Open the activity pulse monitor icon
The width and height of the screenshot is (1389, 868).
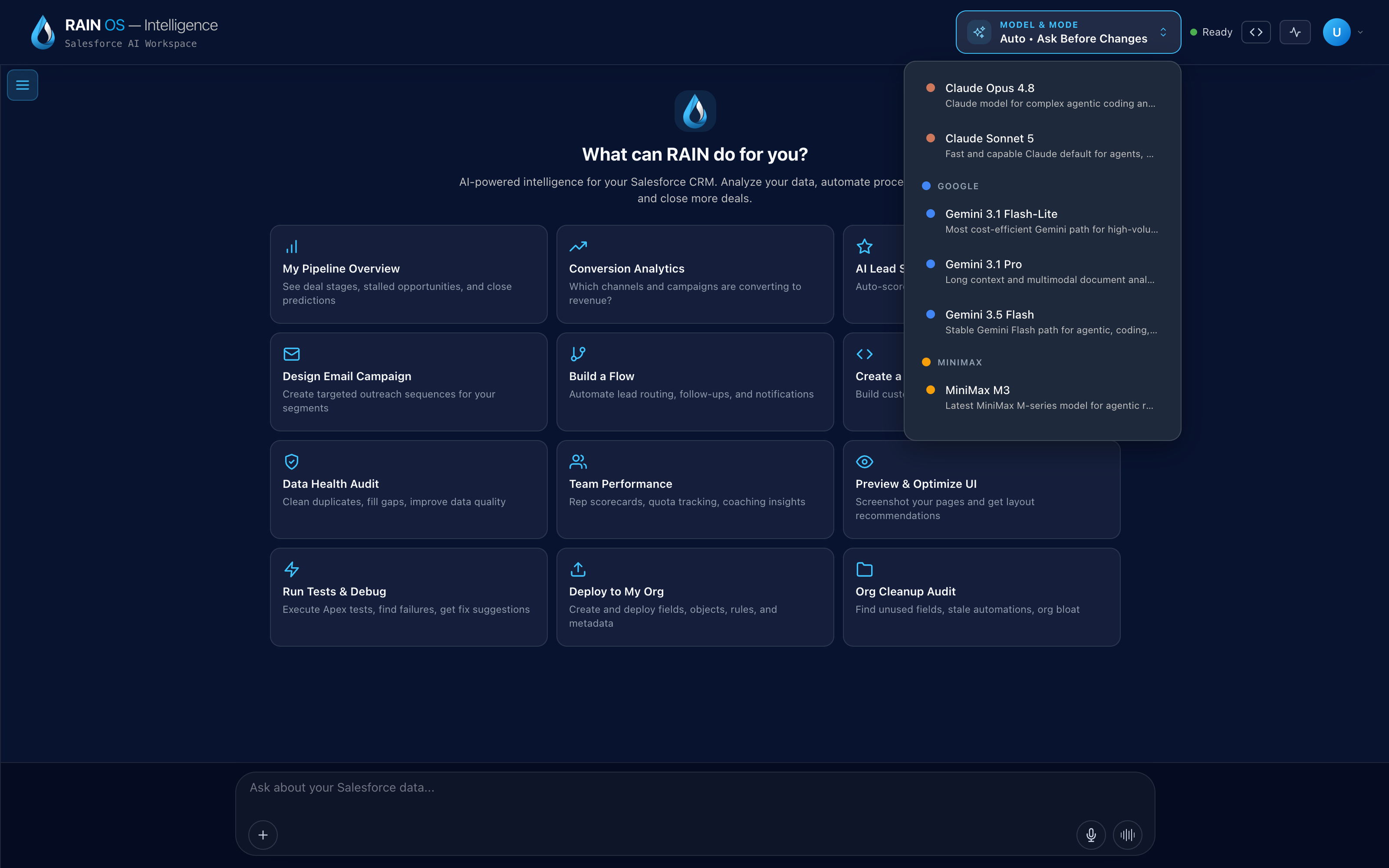click(1295, 32)
